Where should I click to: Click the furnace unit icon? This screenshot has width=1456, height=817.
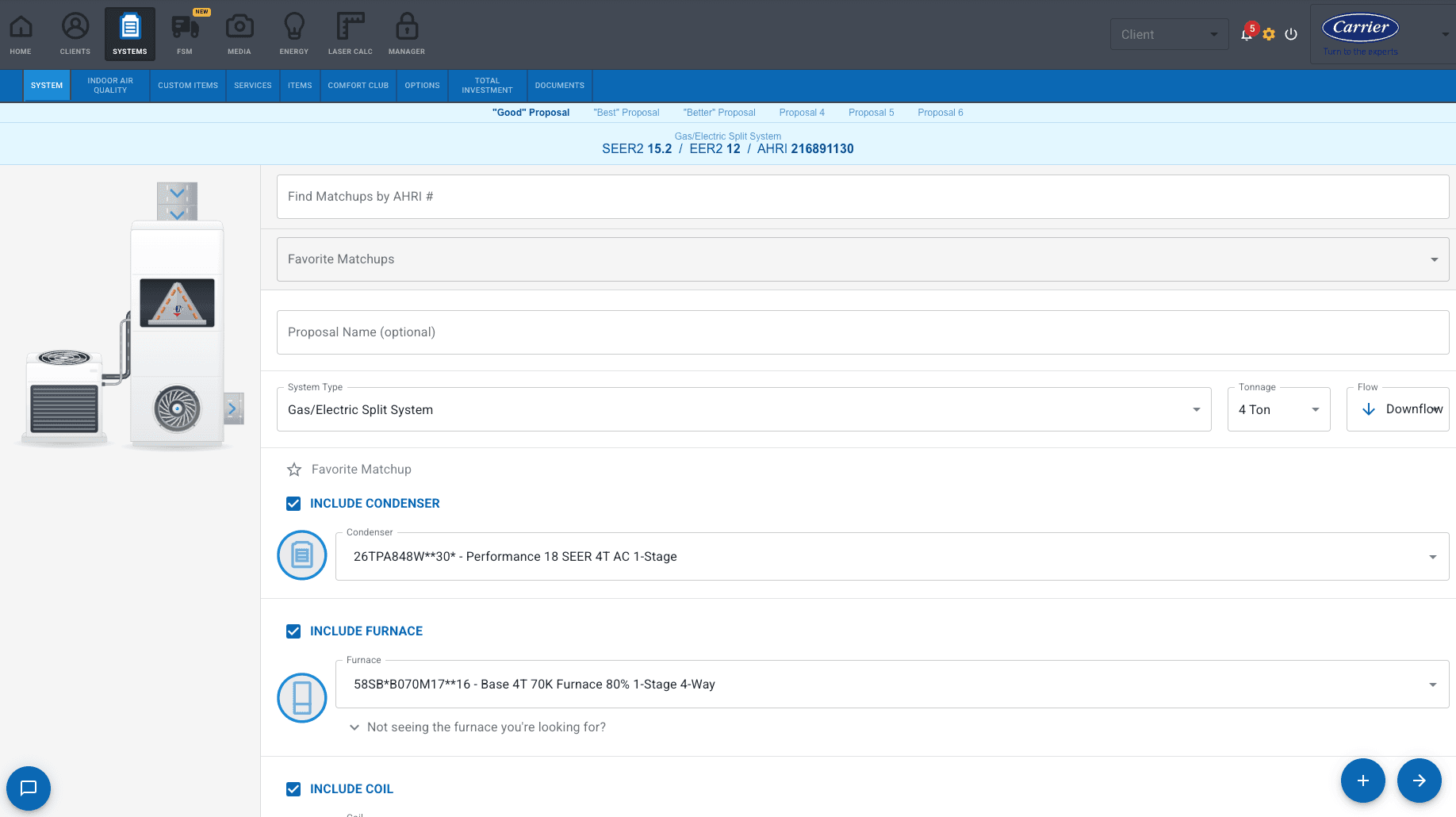302,698
